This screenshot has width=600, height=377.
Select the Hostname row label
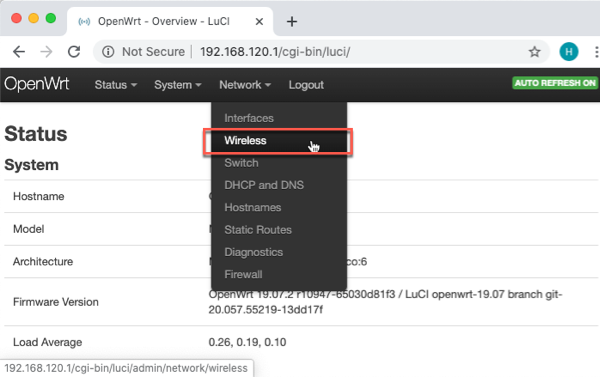[39, 196]
